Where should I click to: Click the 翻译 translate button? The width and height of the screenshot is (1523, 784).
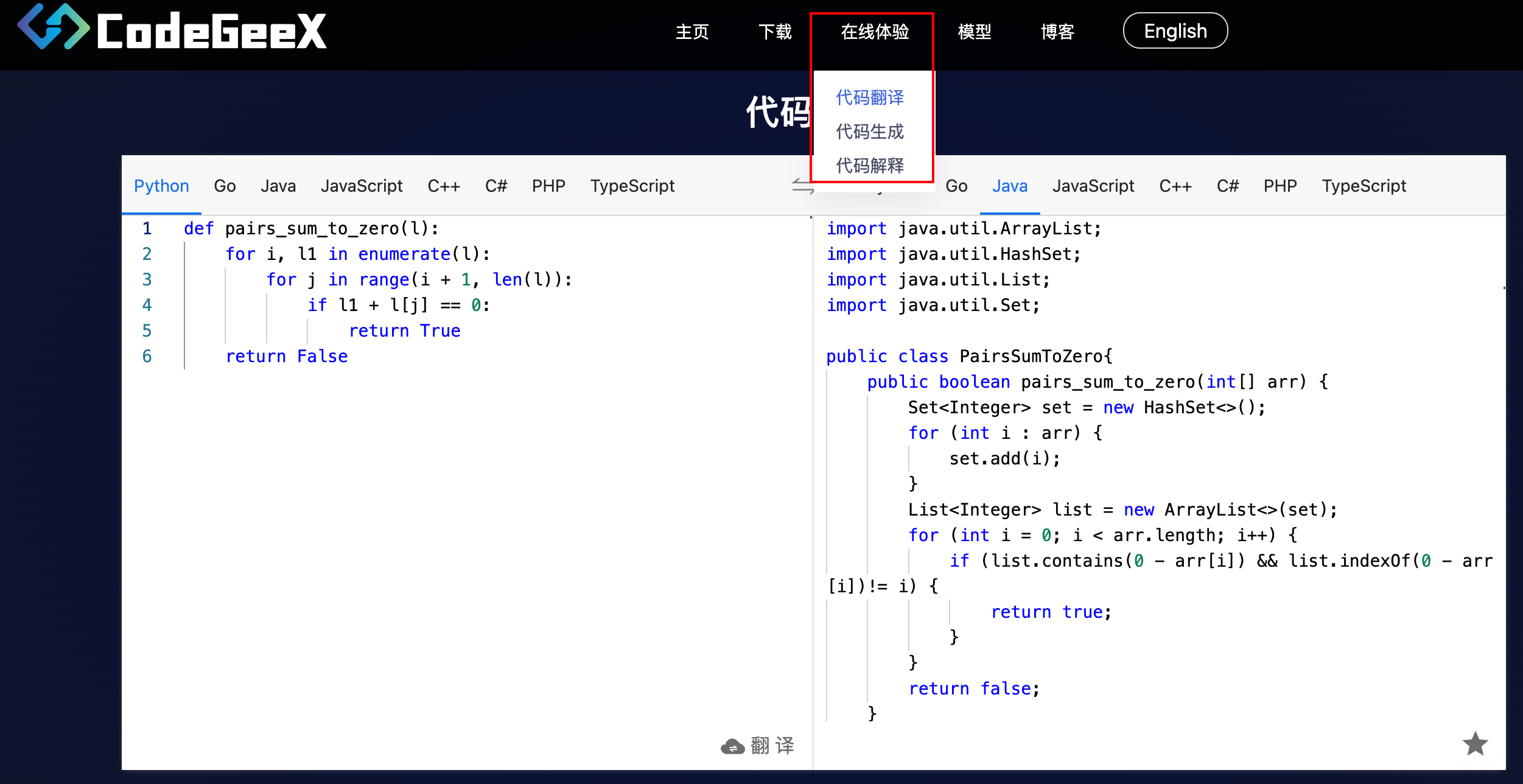point(773,745)
